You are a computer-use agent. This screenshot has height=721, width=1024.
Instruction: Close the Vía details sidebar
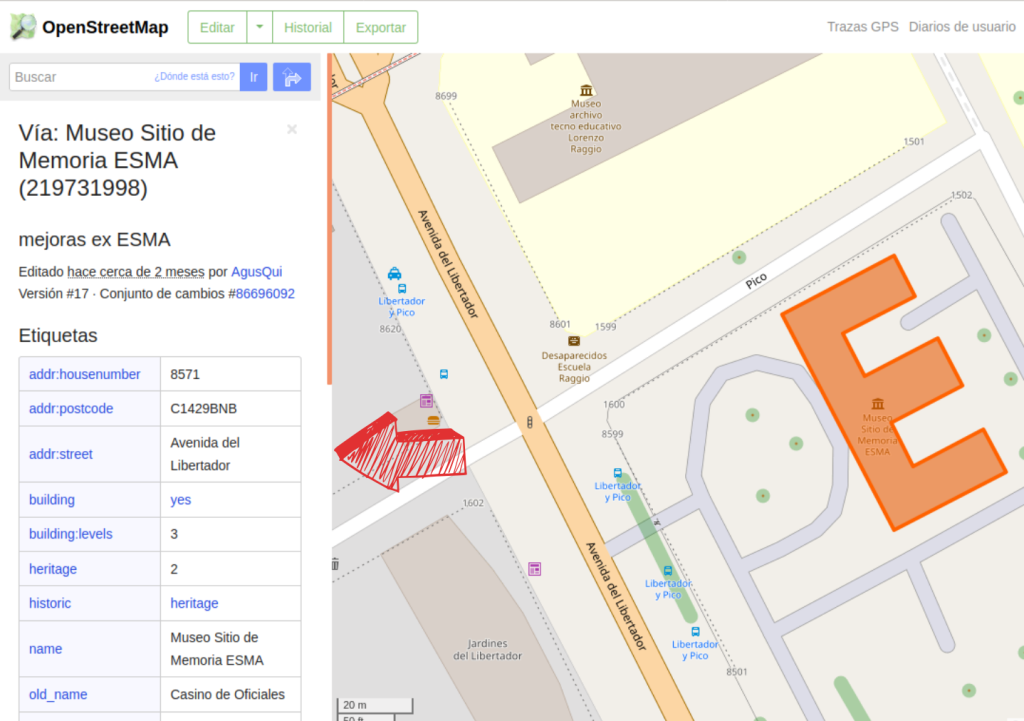(x=292, y=129)
